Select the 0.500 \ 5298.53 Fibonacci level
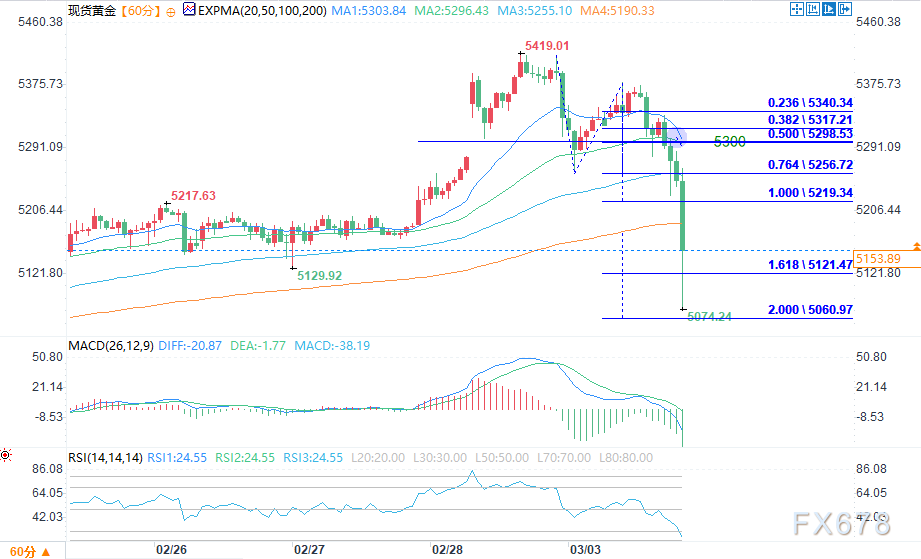 [x=809, y=133]
